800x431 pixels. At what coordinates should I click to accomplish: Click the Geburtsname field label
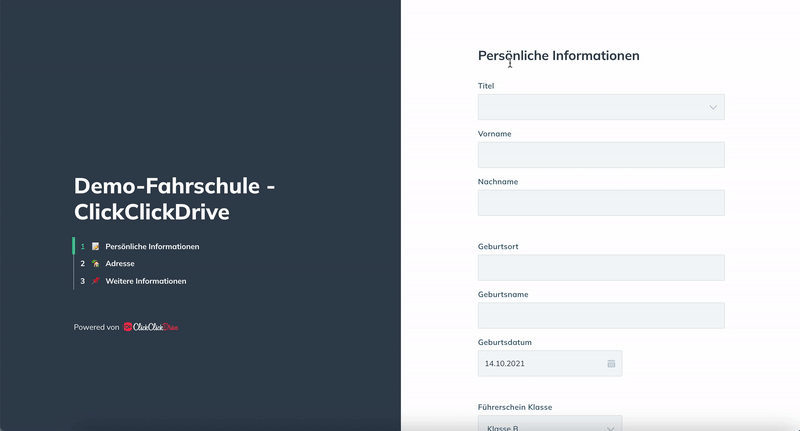click(503, 294)
